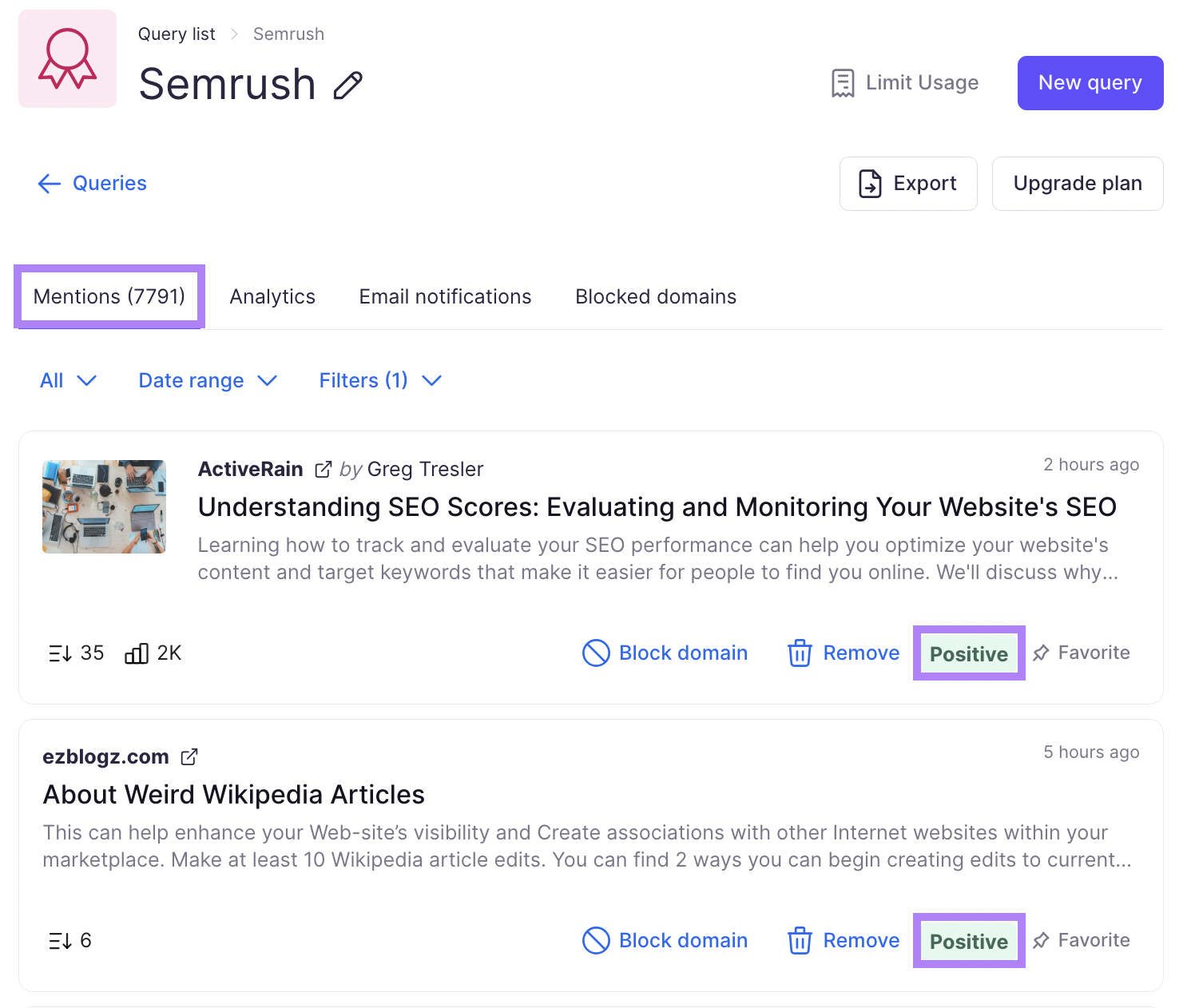The width and height of the screenshot is (1187, 1008).
Task: Open the All filter dropdown
Action: click(68, 380)
